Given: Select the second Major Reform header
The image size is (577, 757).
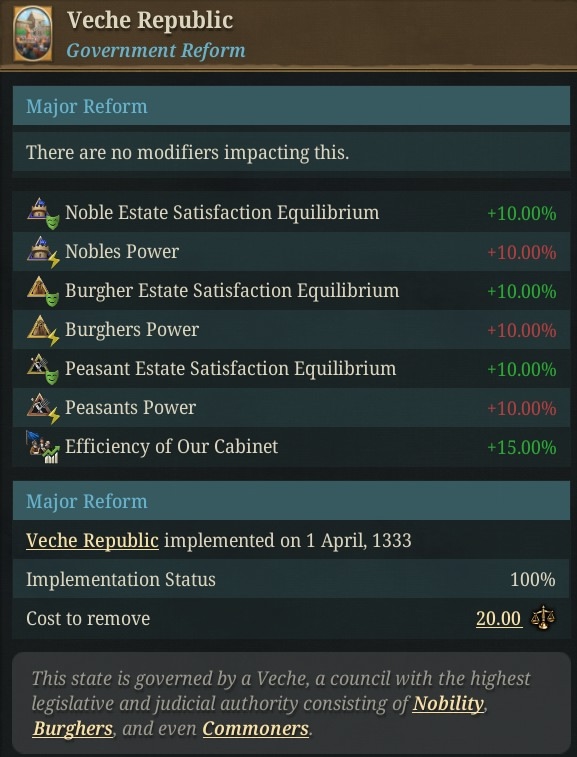Looking at the screenshot, I should [291, 501].
